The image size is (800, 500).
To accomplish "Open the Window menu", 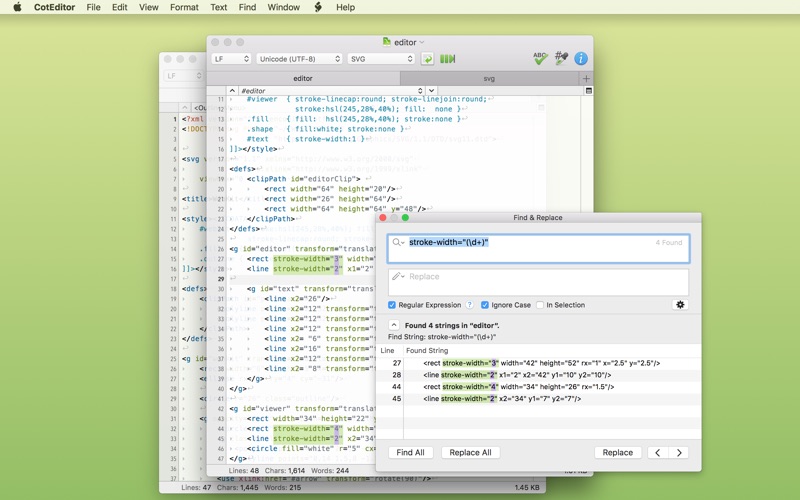I will (284, 7).
